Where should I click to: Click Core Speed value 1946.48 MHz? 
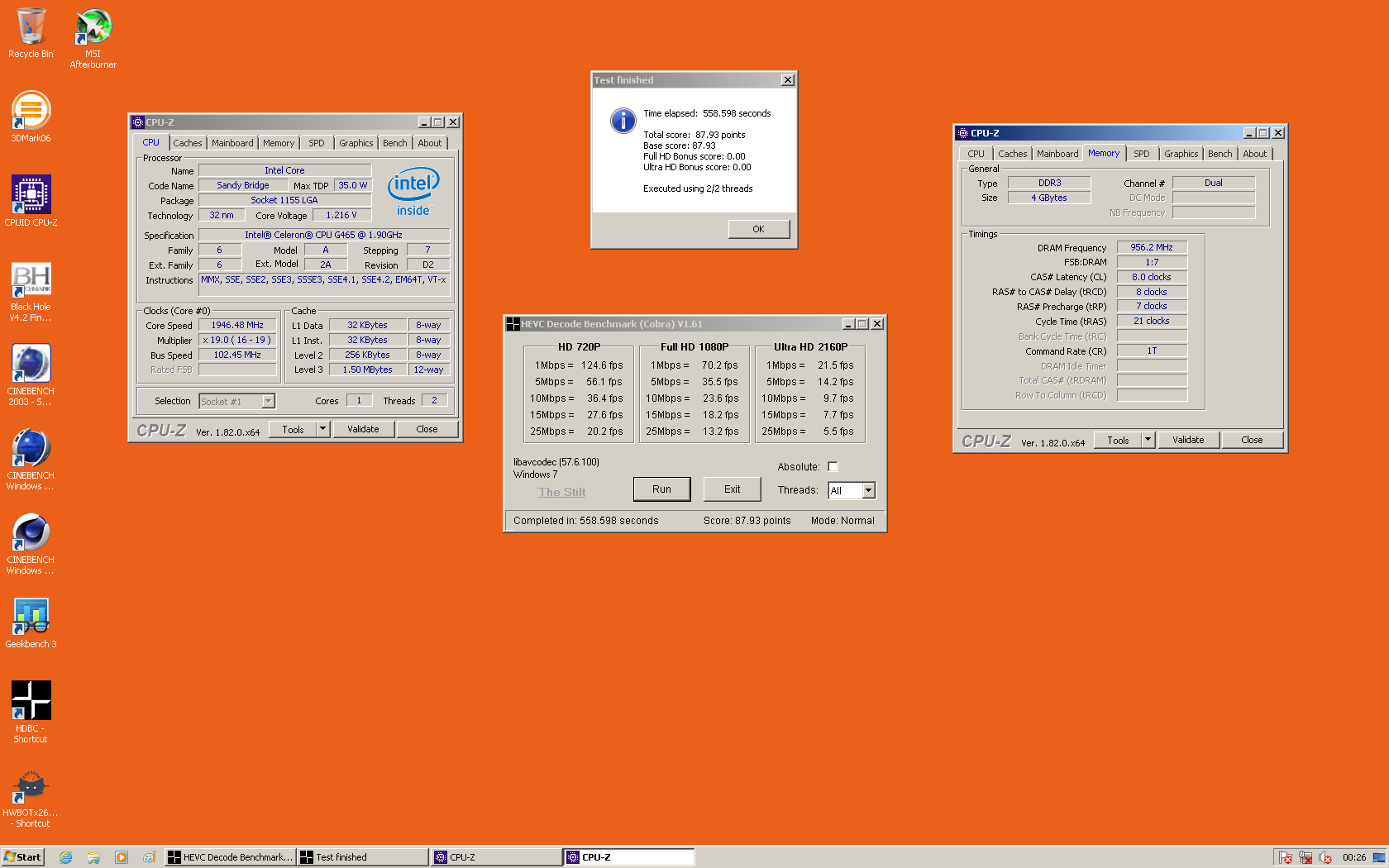pyautogui.click(x=237, y=325)
